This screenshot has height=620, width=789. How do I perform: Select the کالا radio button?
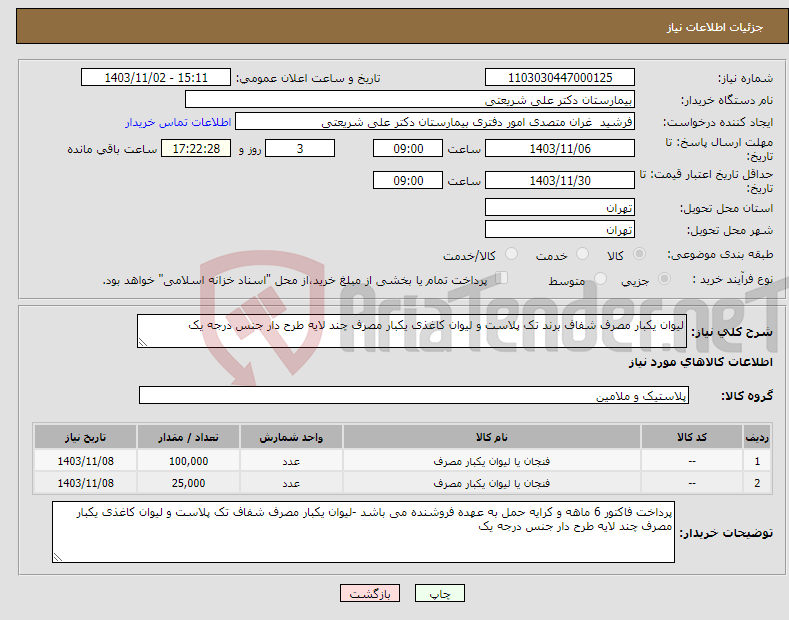[x=639, y=254]
